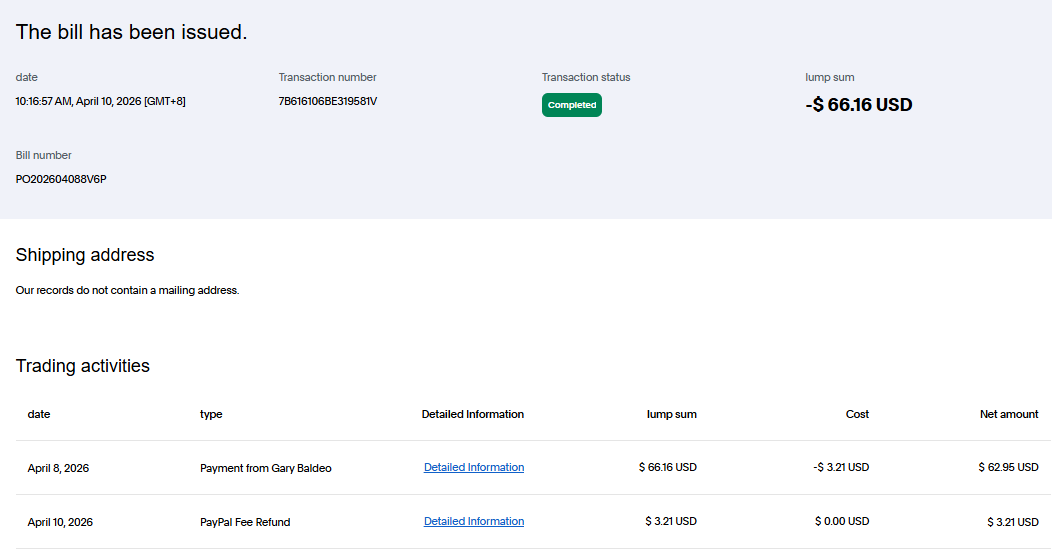1052x550 pixels.
Task: Click the 'Cost' column header
Action: click(857, 414)
